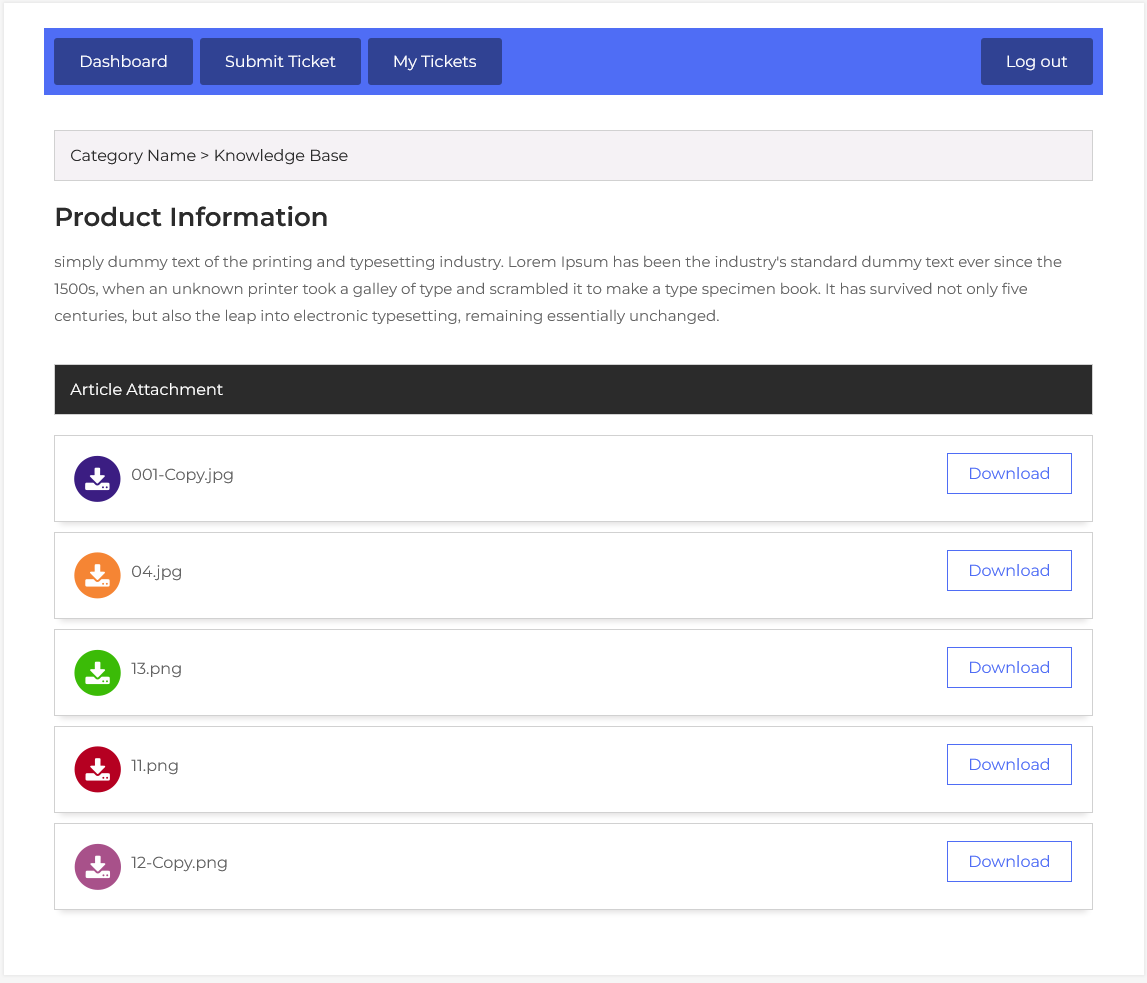Select the 12-Copy.png file name text

179,863
